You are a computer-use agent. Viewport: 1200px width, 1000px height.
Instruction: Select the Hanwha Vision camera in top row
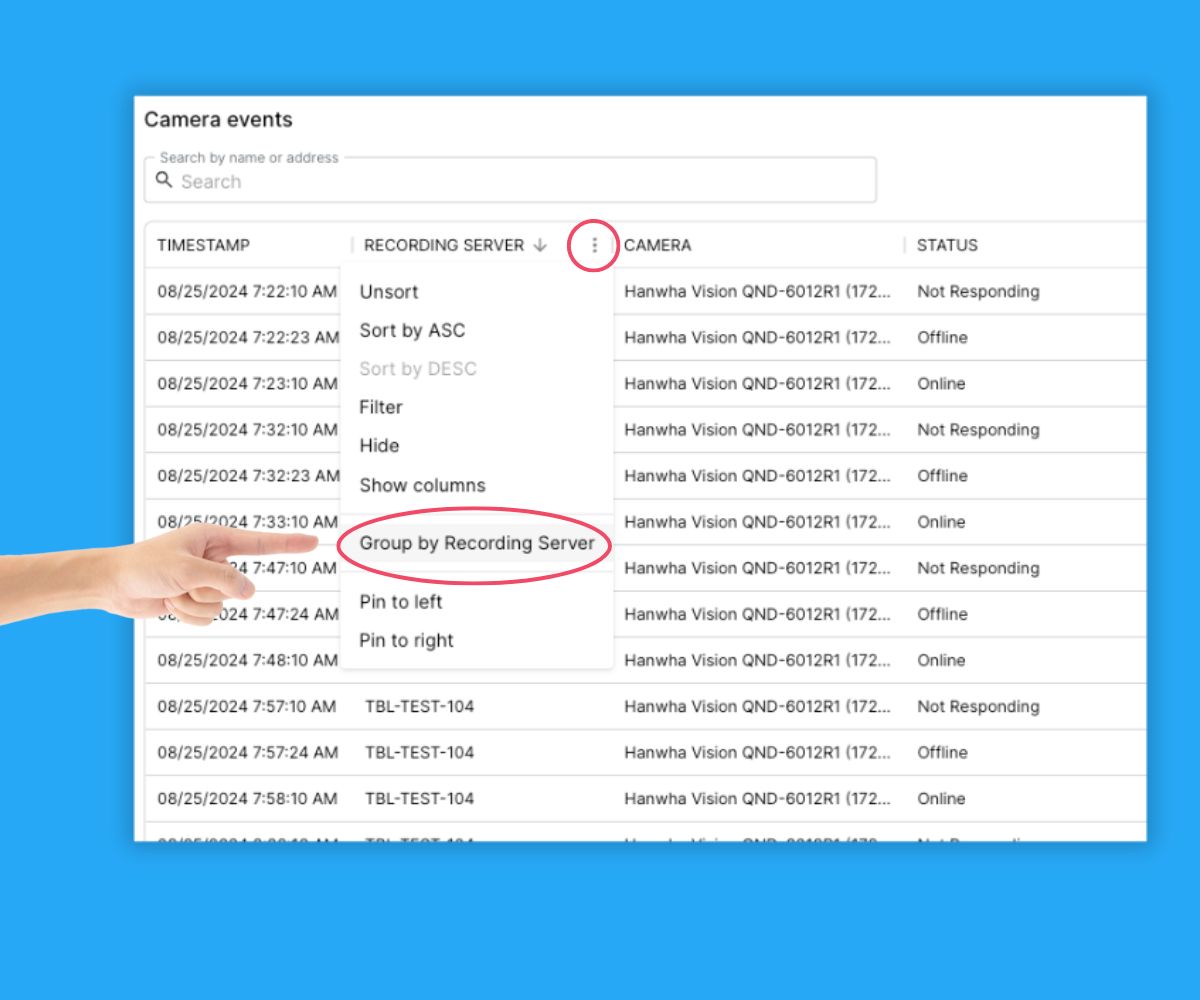click(756, 291)
